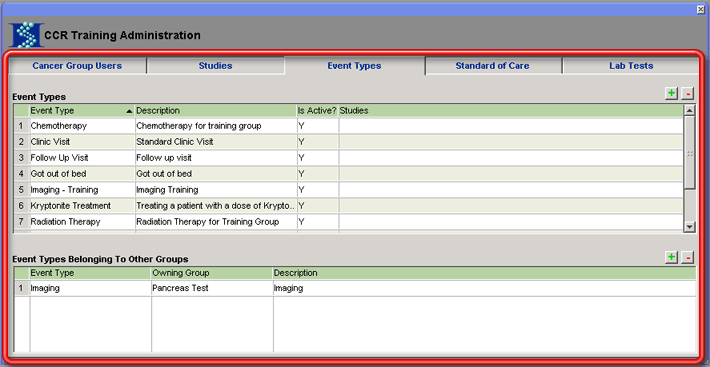710x367 pixels.
Task: Switch to the Cancer Group Users tab
Action: (x=77, y=66)
